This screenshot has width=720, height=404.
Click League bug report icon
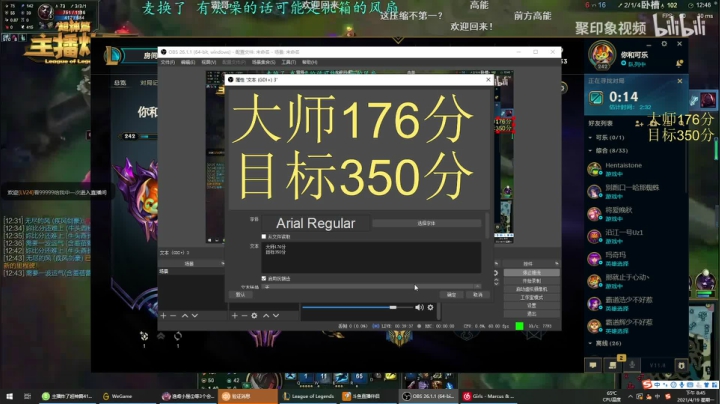pyautogui.click(x=681, y=365)
